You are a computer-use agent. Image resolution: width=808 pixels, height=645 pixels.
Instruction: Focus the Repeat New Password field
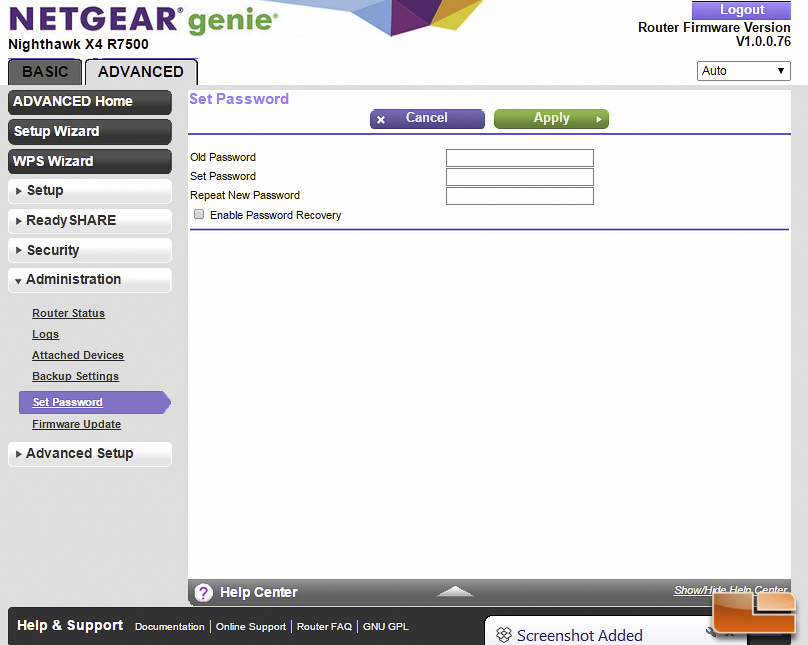click(519, 196)
